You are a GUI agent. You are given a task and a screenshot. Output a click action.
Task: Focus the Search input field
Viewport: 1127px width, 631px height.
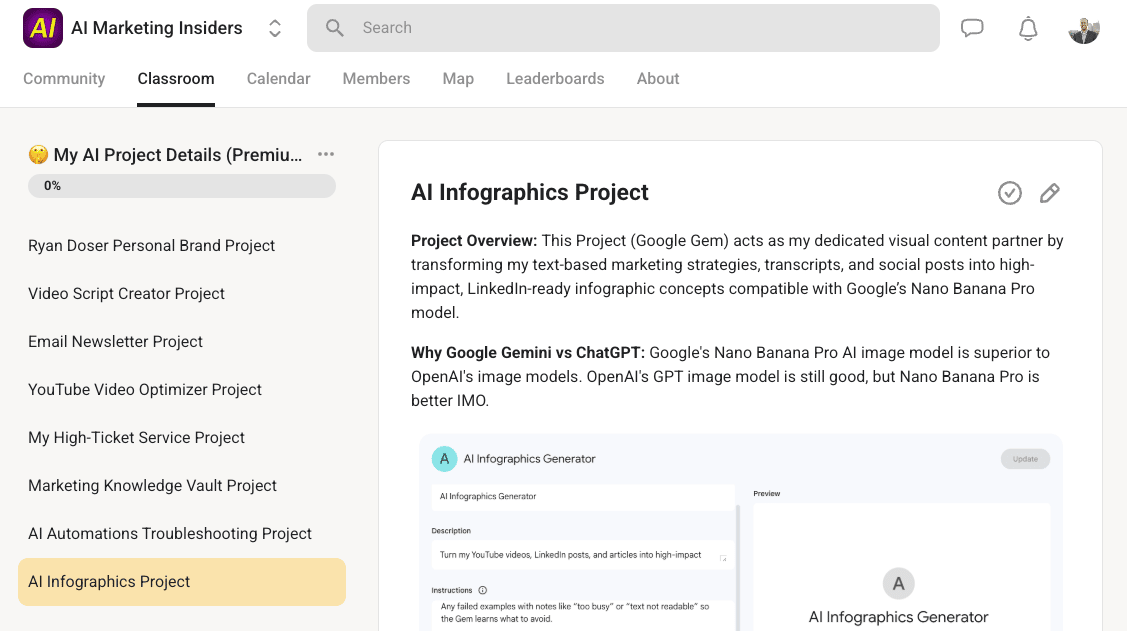640,28
